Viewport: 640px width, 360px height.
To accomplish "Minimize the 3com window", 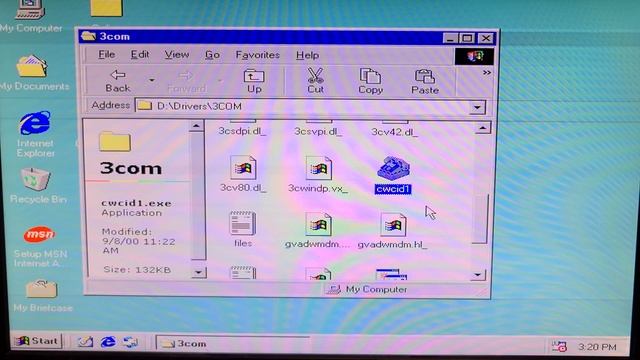I will 450,38.
